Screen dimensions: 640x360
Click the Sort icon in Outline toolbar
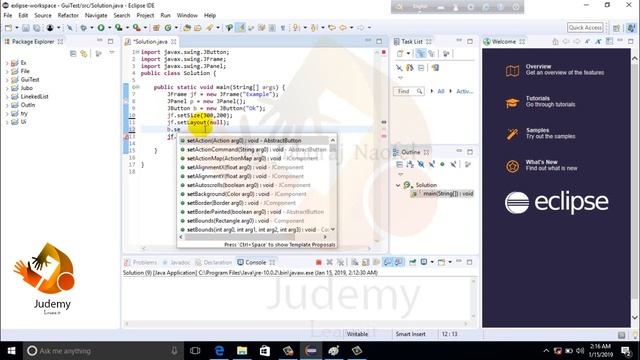pyautogui.click(x=410, y=164)
